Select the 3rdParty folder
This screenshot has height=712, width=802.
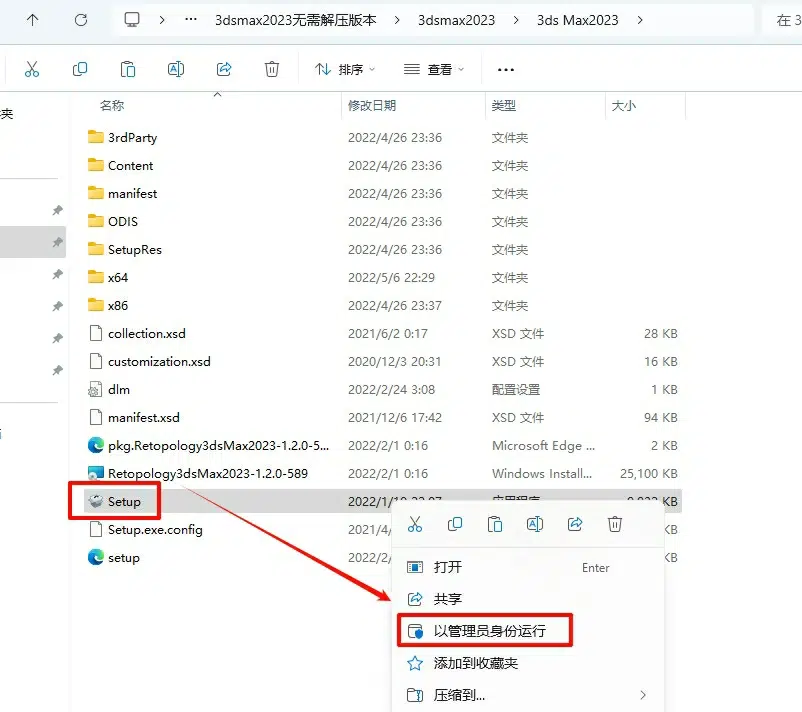click(132, 137)
